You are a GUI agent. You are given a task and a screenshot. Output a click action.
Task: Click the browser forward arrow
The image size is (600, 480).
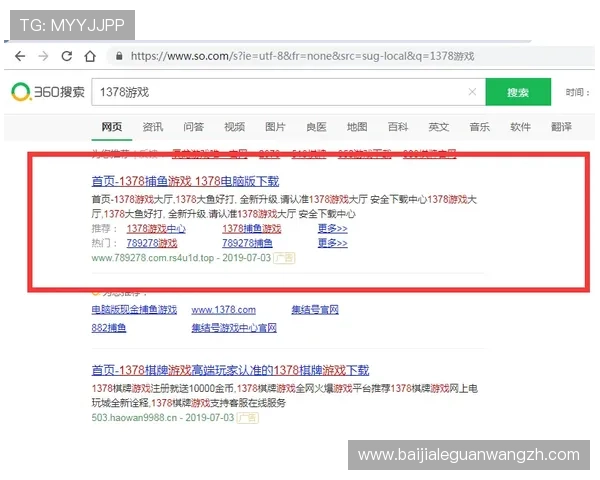click(x=43, y=56)
